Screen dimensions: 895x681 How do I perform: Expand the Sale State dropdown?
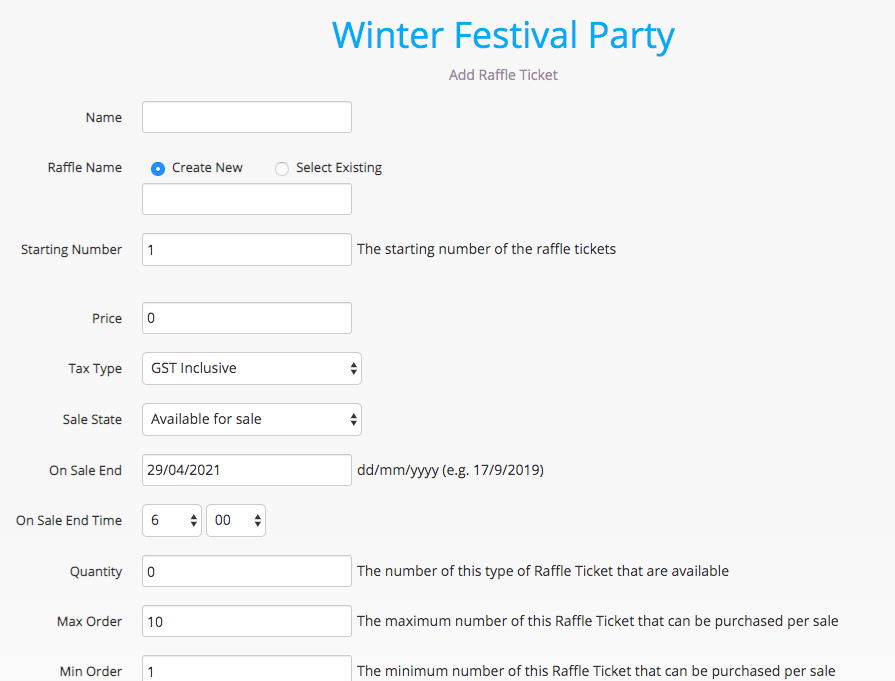point(251,419)
